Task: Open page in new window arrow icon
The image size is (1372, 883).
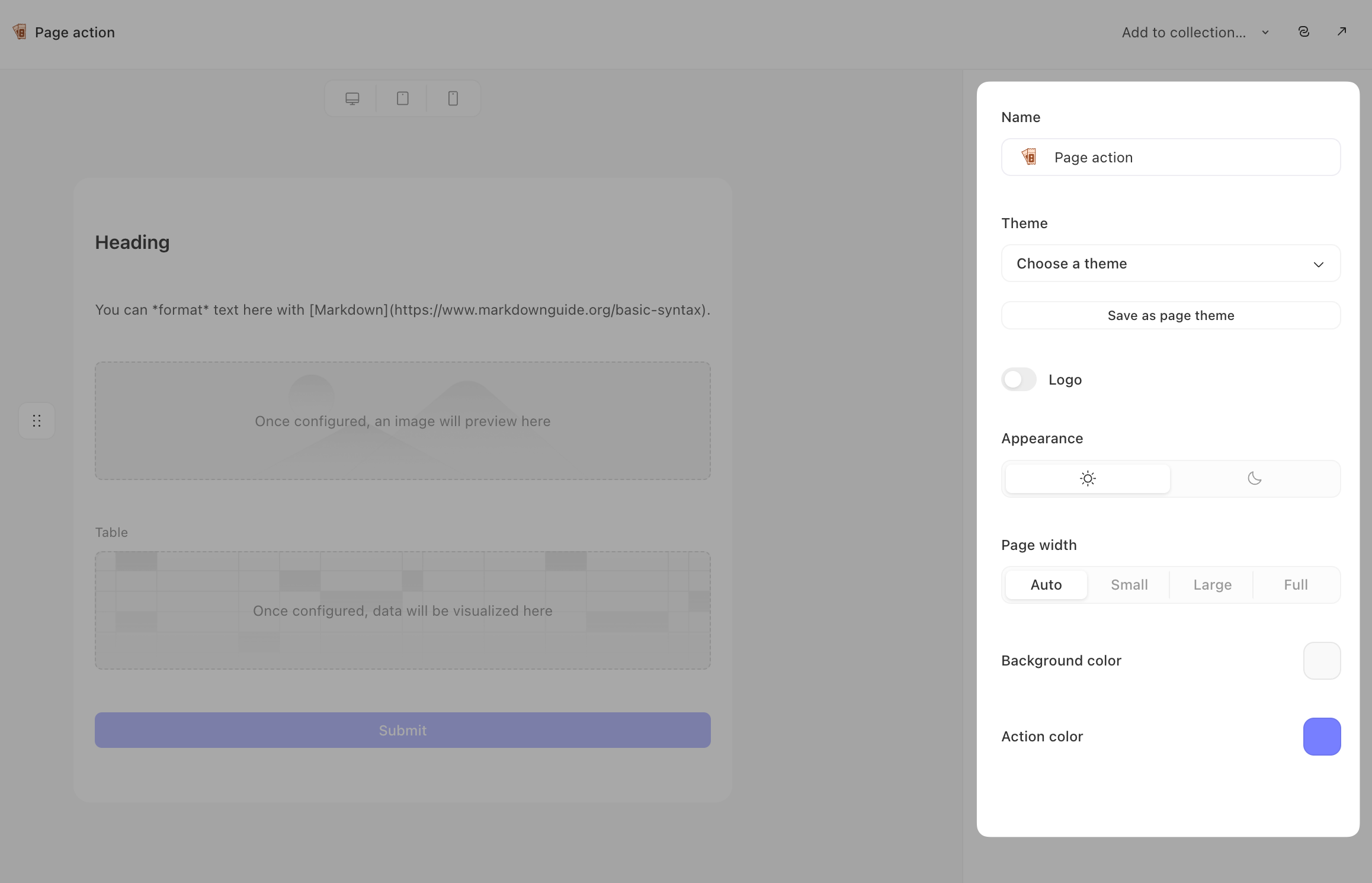Action: point(1342,31)
